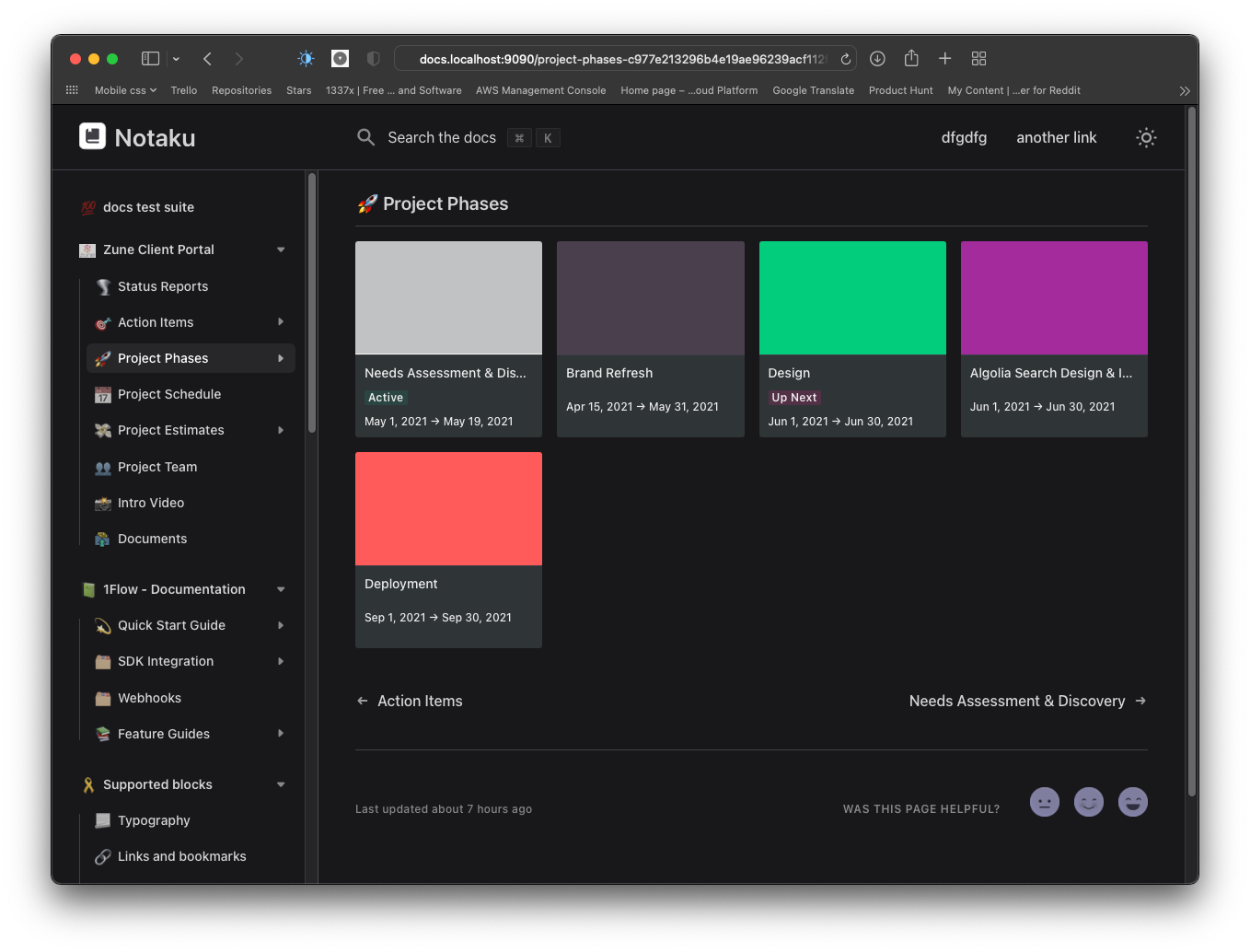The image size is (1250, 952).
Task: Click the search magnifier icon
Action: pyautogui.click(x=365, y=137)
